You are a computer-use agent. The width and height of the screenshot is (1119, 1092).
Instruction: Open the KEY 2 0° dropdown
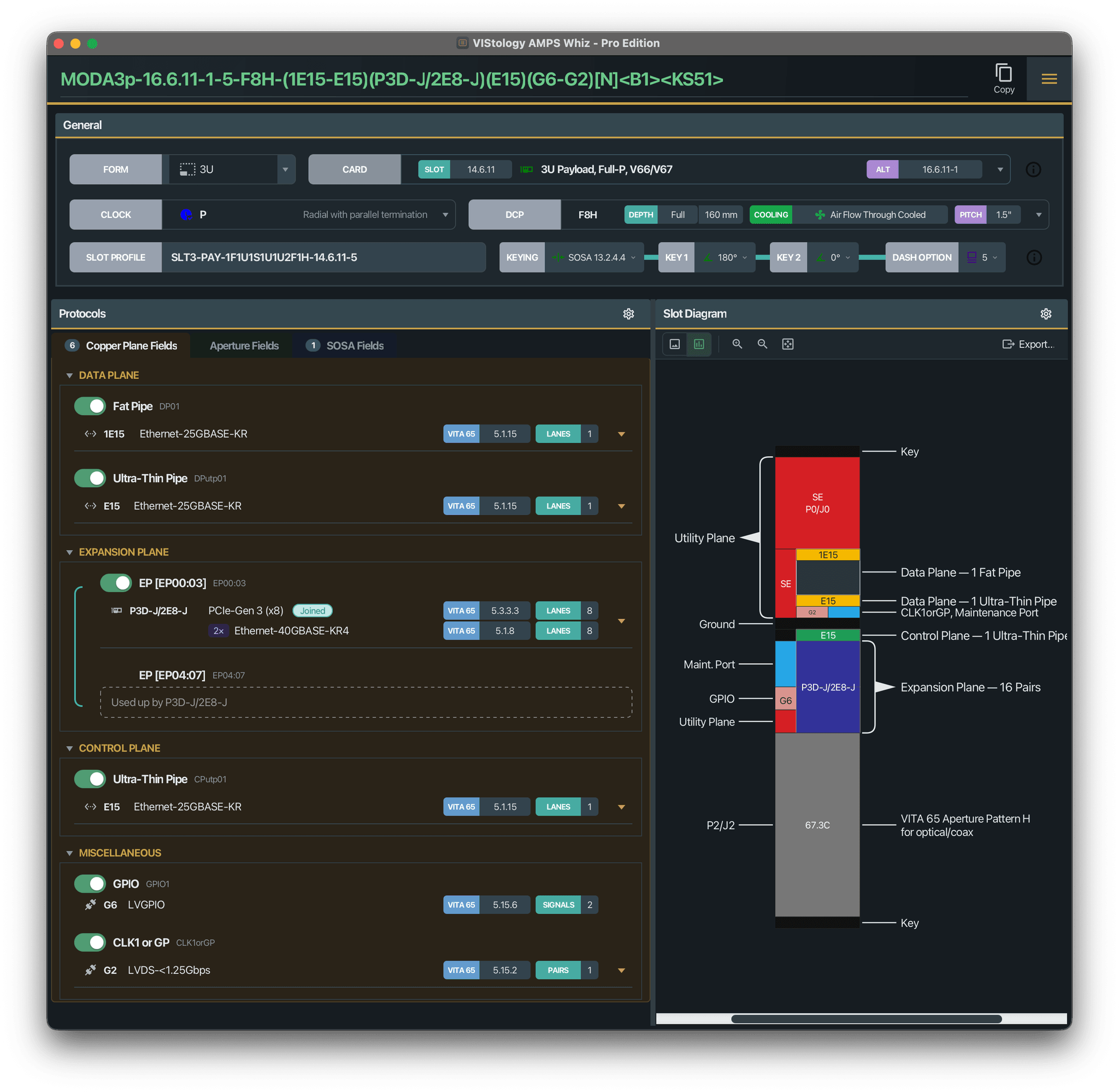(x=833, y=257)
